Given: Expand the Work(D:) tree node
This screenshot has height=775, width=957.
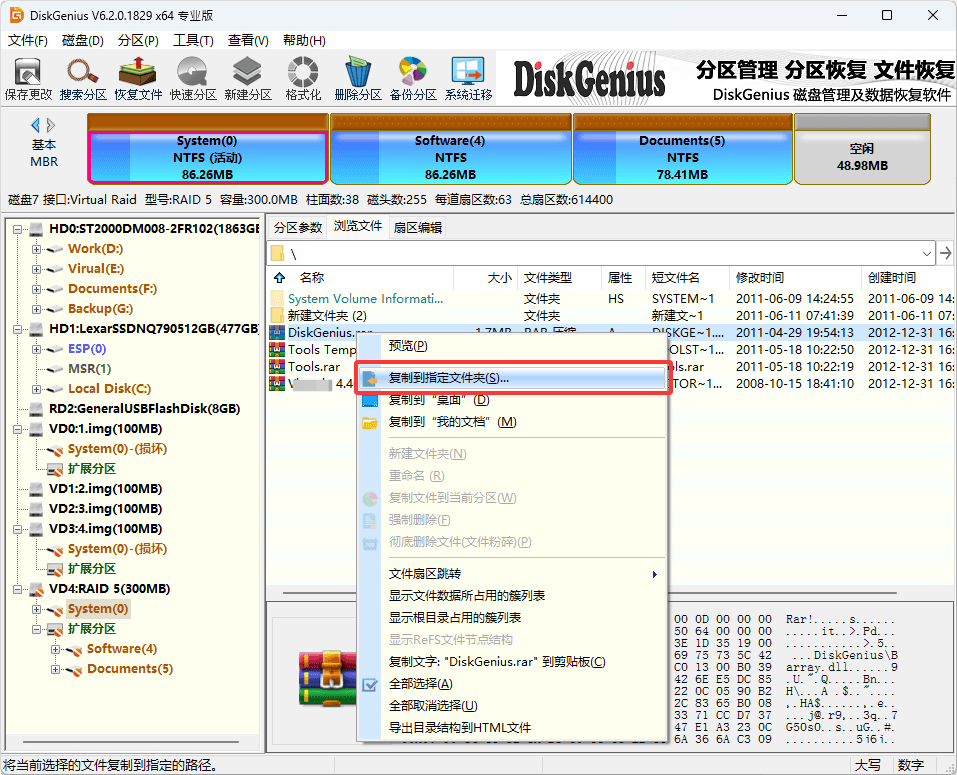Looking at the screenshot, I should pyautogui.click(x=36, y=249).
